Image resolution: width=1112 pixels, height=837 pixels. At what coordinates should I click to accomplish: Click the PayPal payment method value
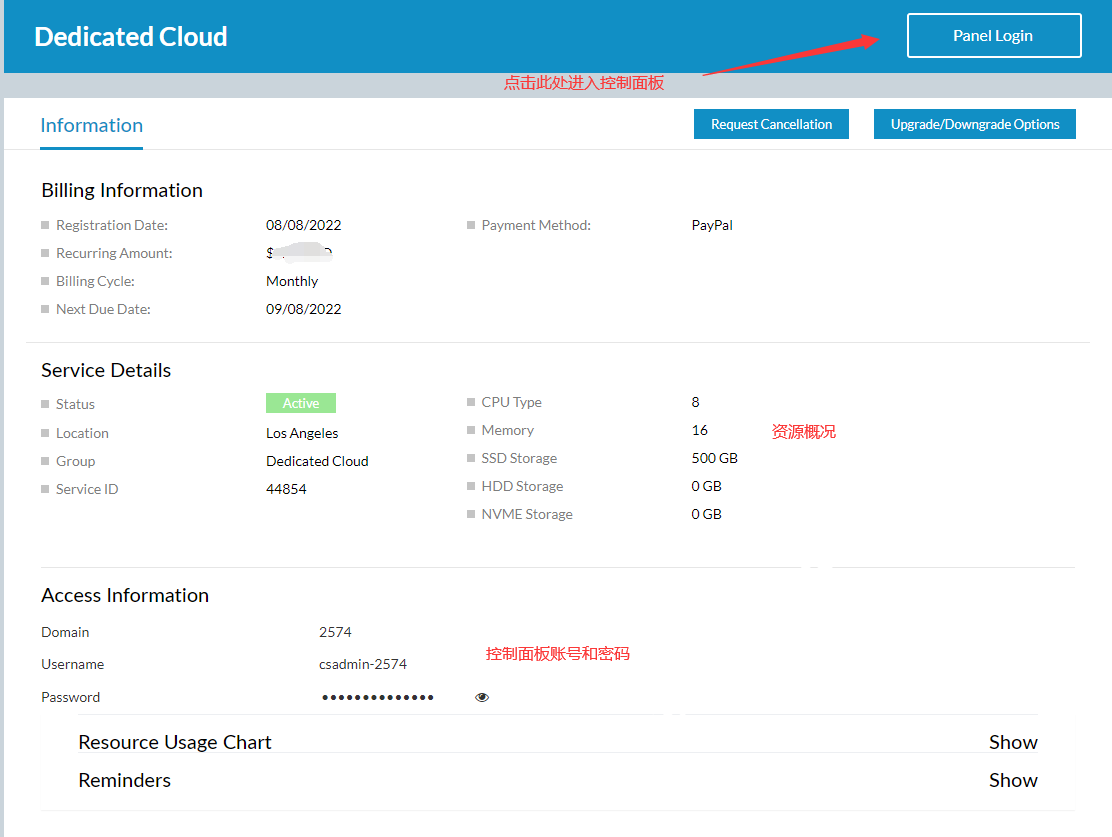pos(712,225)
